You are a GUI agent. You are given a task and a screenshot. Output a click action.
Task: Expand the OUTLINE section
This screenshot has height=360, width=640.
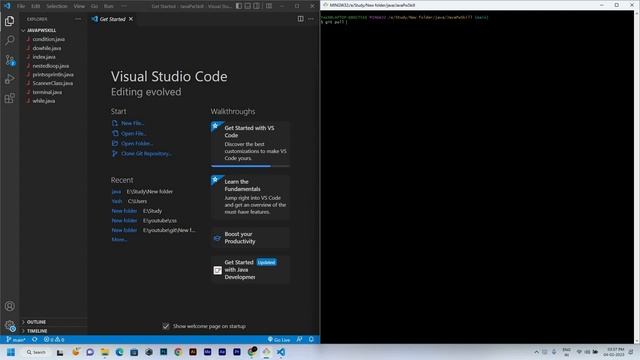(x=53, y=322)
